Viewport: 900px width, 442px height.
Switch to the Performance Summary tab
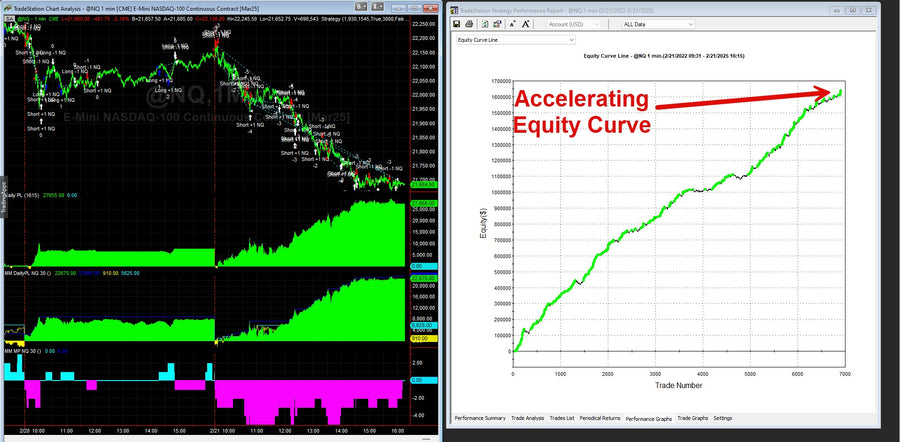(x=480, y=418)
